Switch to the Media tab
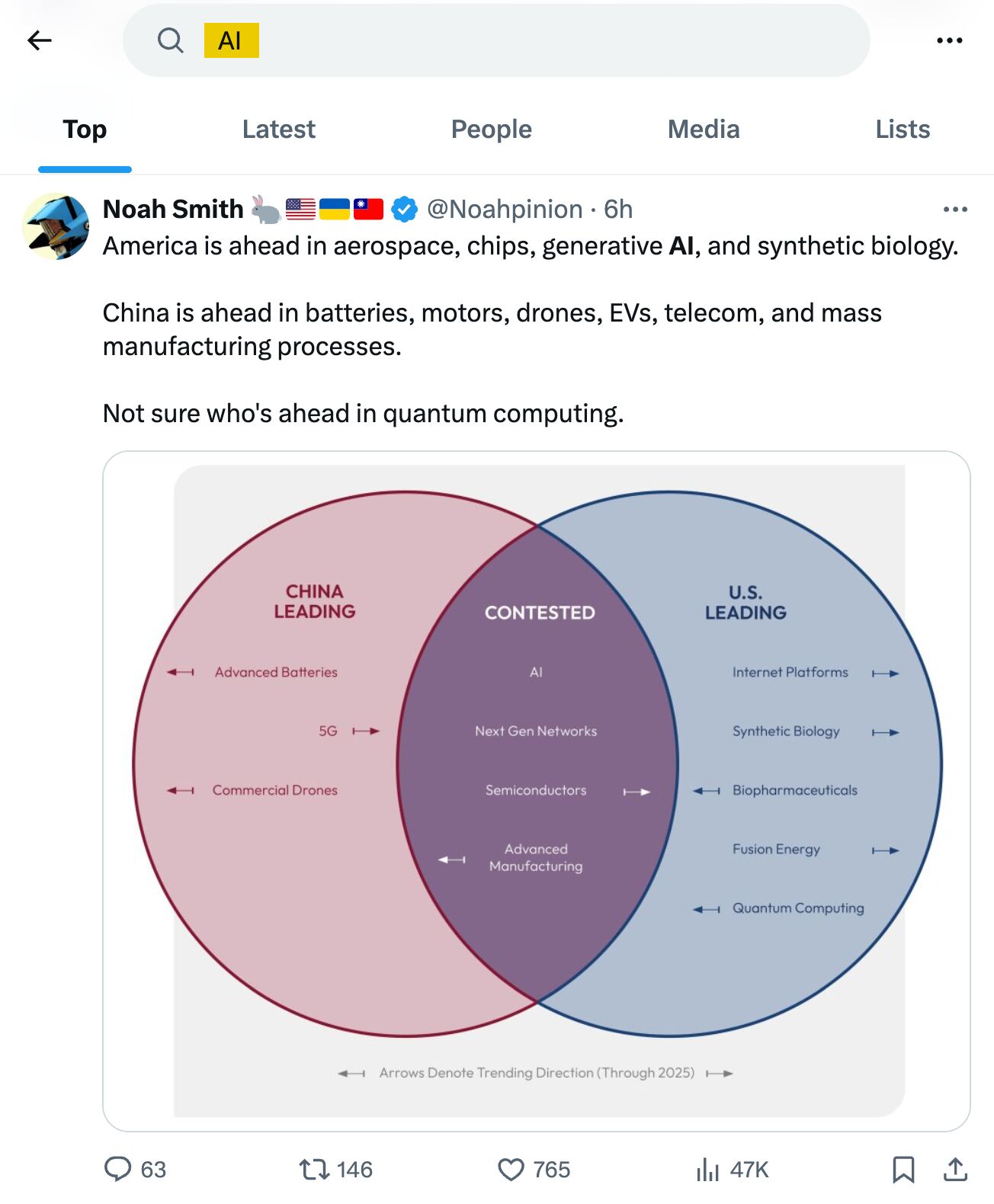This screenshot has height=1204, width=994. (703, 129)
